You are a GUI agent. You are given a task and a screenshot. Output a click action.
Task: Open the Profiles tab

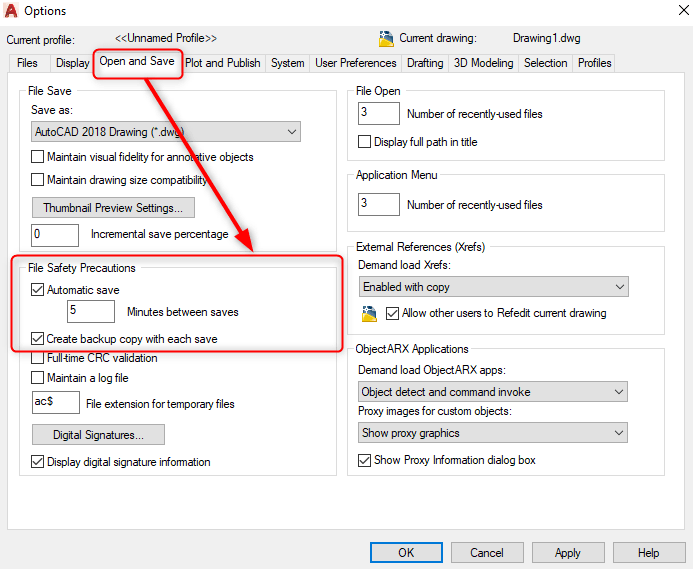594,63
